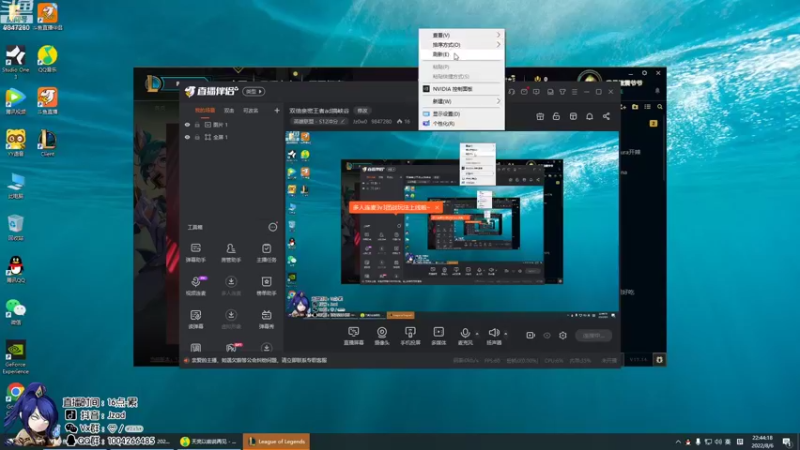Open the 回收站 recycle bin icon
This screenshot has width=800, height=450.
[15, 227]
